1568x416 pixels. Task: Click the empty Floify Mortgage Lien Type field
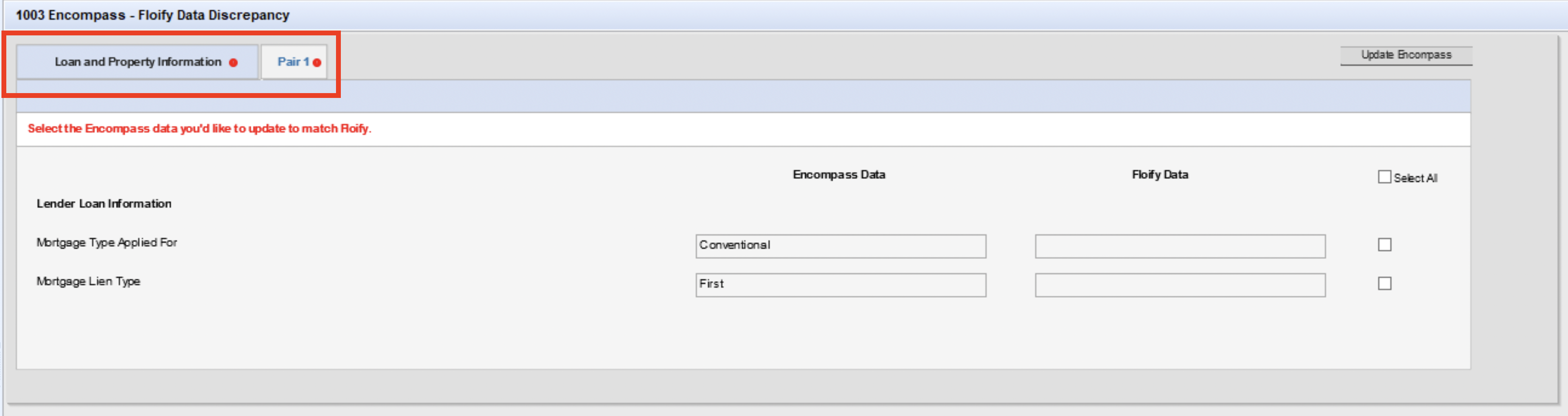[x=1180, y=285]
